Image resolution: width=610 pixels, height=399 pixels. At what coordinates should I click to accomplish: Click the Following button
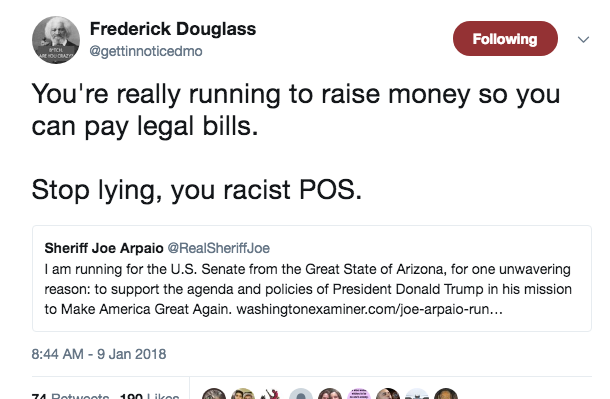505,38
